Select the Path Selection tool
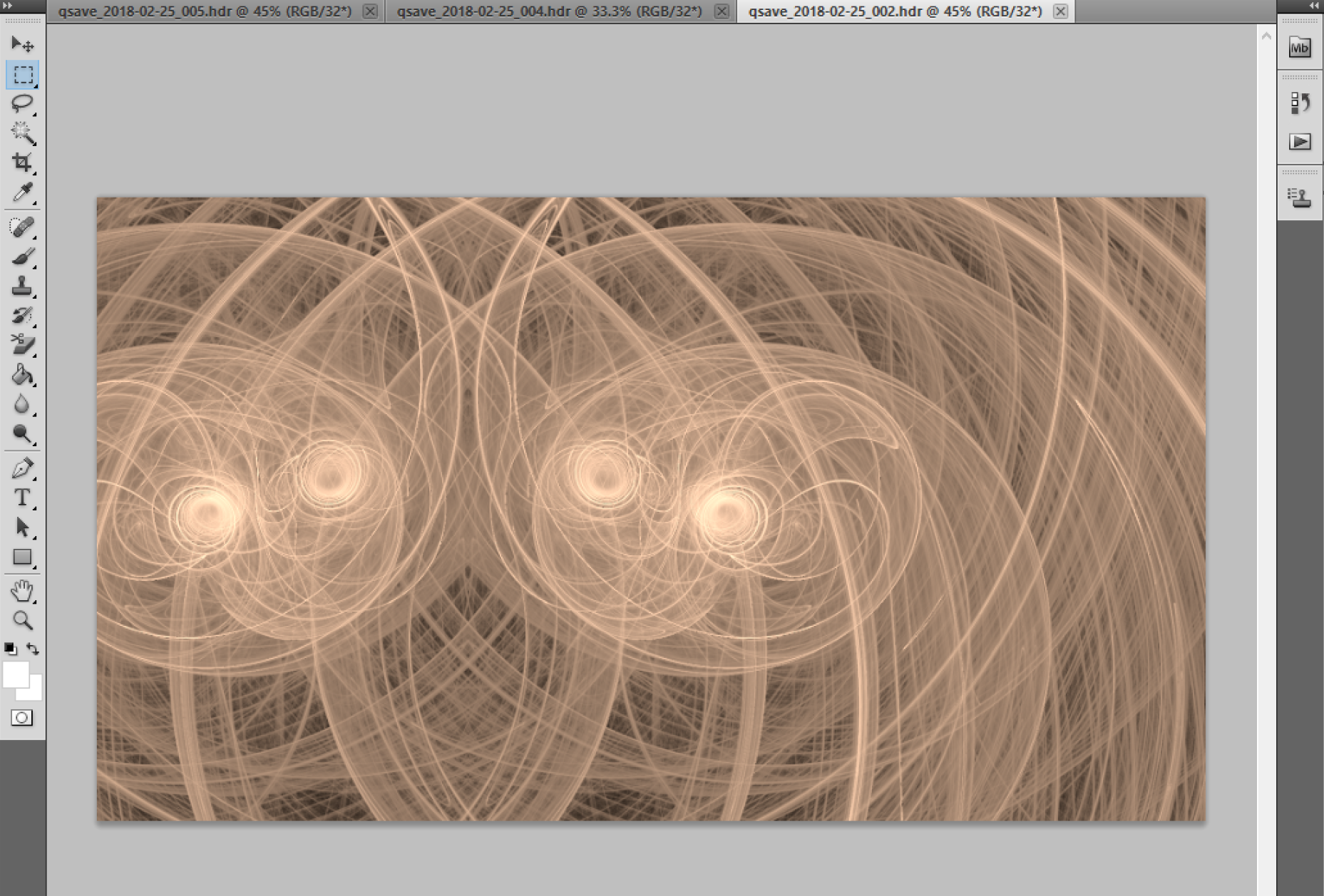 point(22,527)
